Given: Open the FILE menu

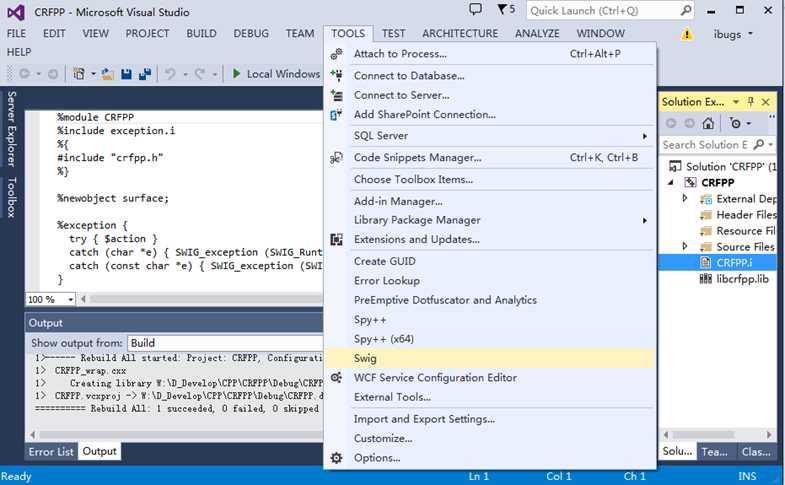Looking at the screenshot, I should 17,34.
